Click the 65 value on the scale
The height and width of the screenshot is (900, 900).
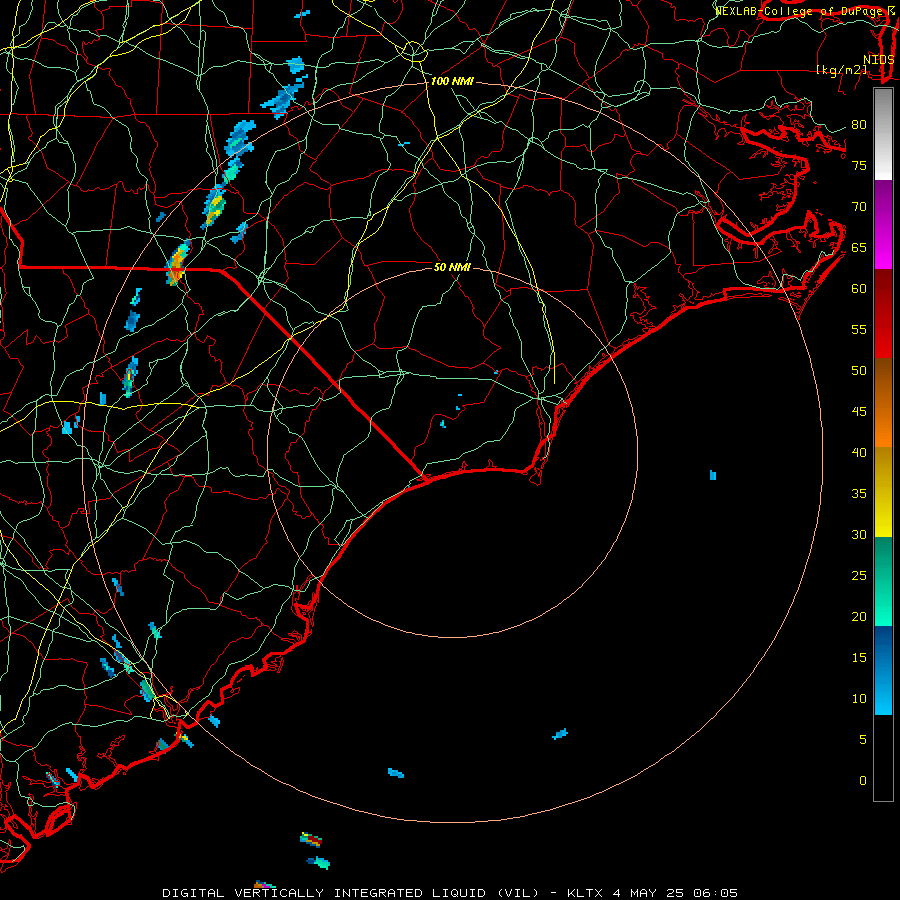(x=859, y=248)
